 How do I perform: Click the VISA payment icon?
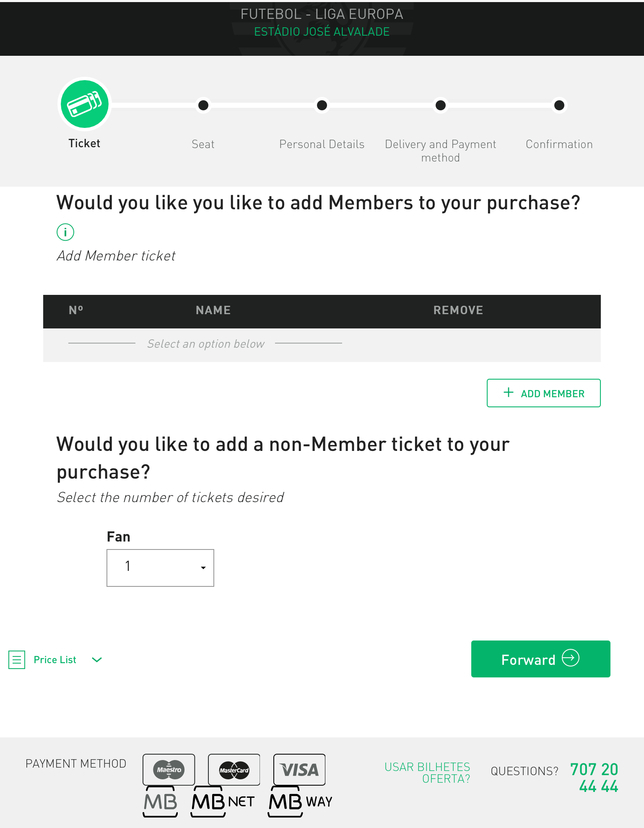(299, 769)
